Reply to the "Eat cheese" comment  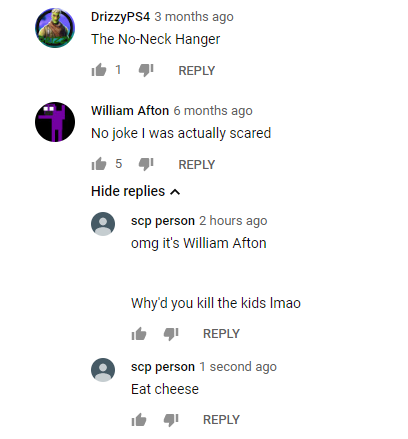click(221, 420)
